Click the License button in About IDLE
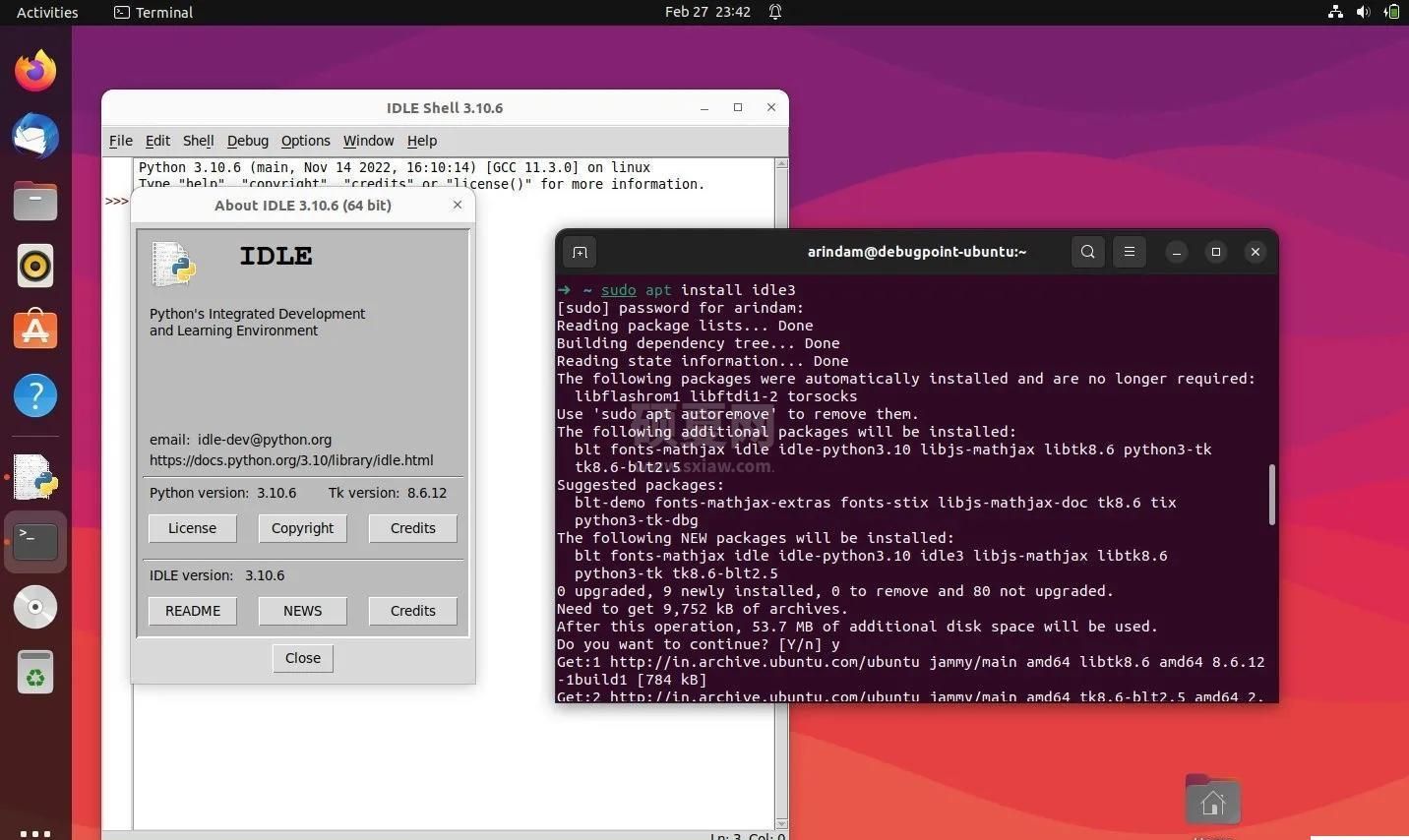 [x=192, y=528]
